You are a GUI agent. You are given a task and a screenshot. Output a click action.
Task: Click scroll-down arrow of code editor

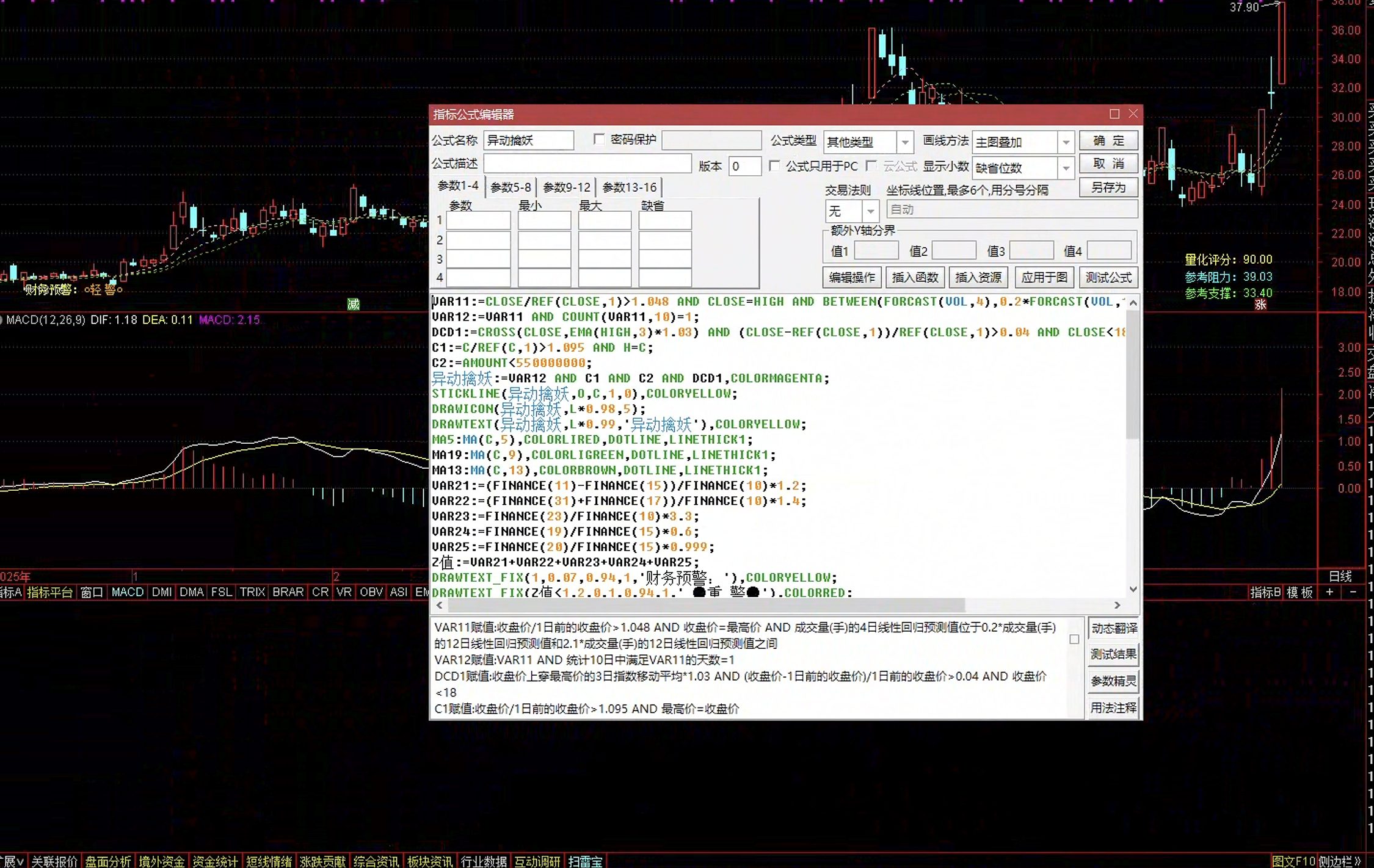(1133, 589)
